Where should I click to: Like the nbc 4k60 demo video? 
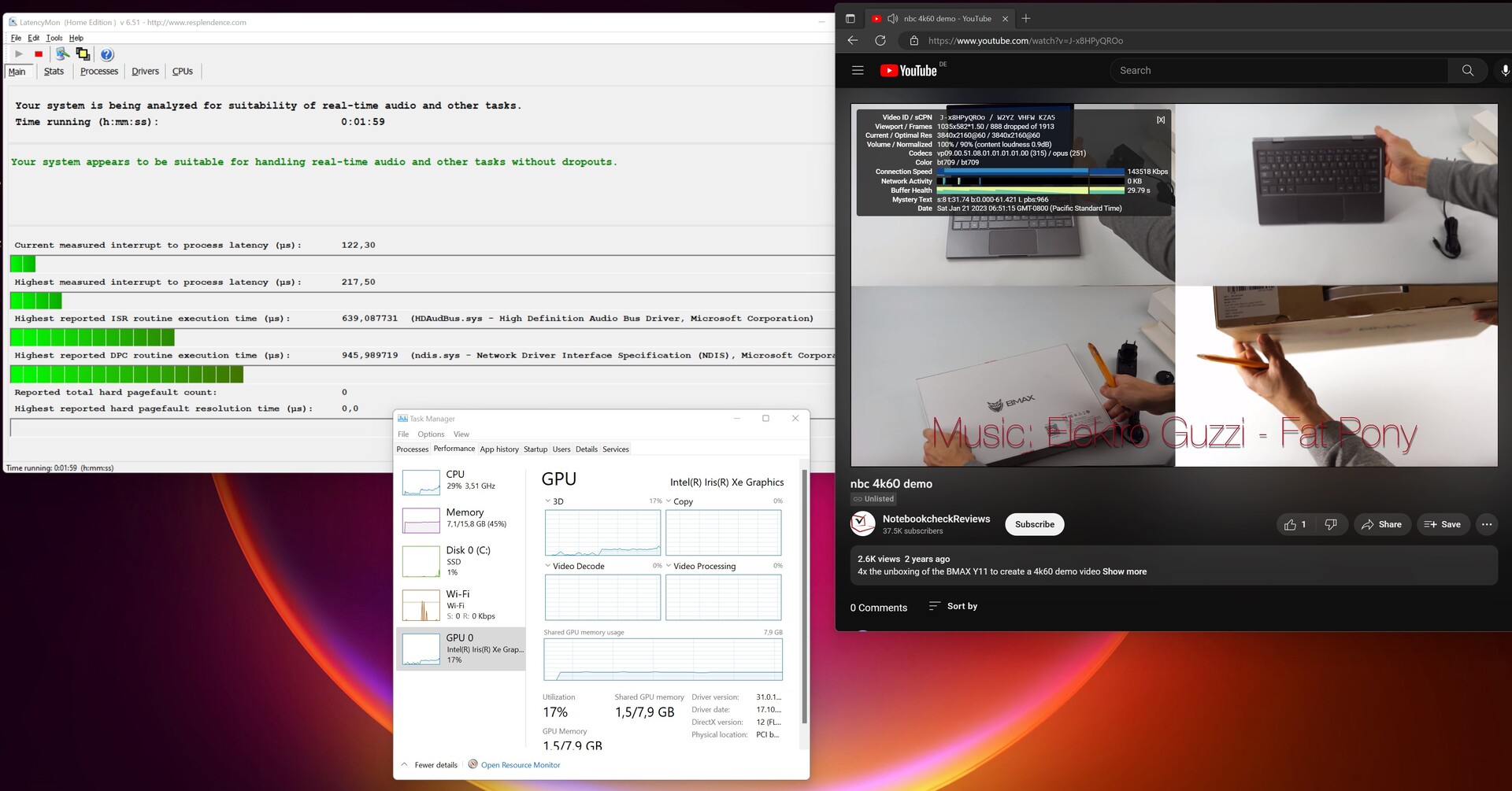tap(1295, 524)
